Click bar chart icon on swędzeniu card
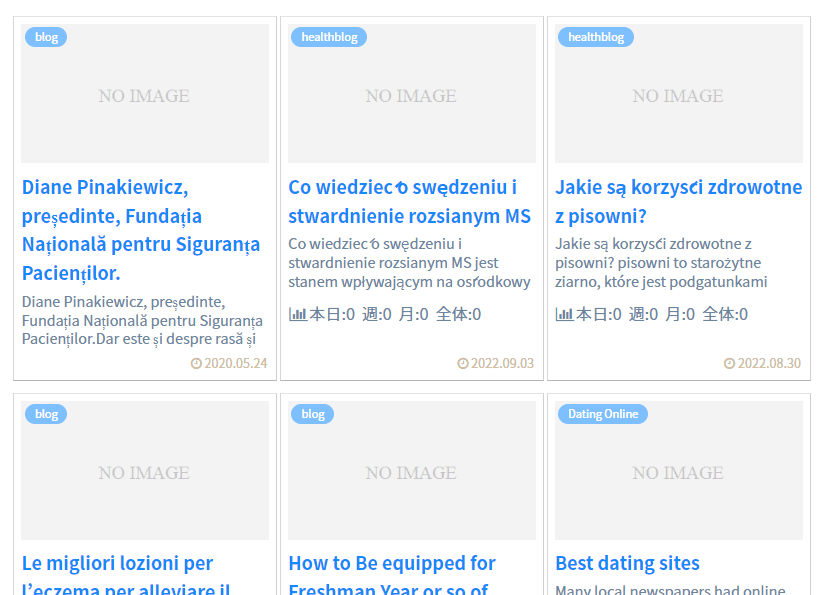 (297, 315)
